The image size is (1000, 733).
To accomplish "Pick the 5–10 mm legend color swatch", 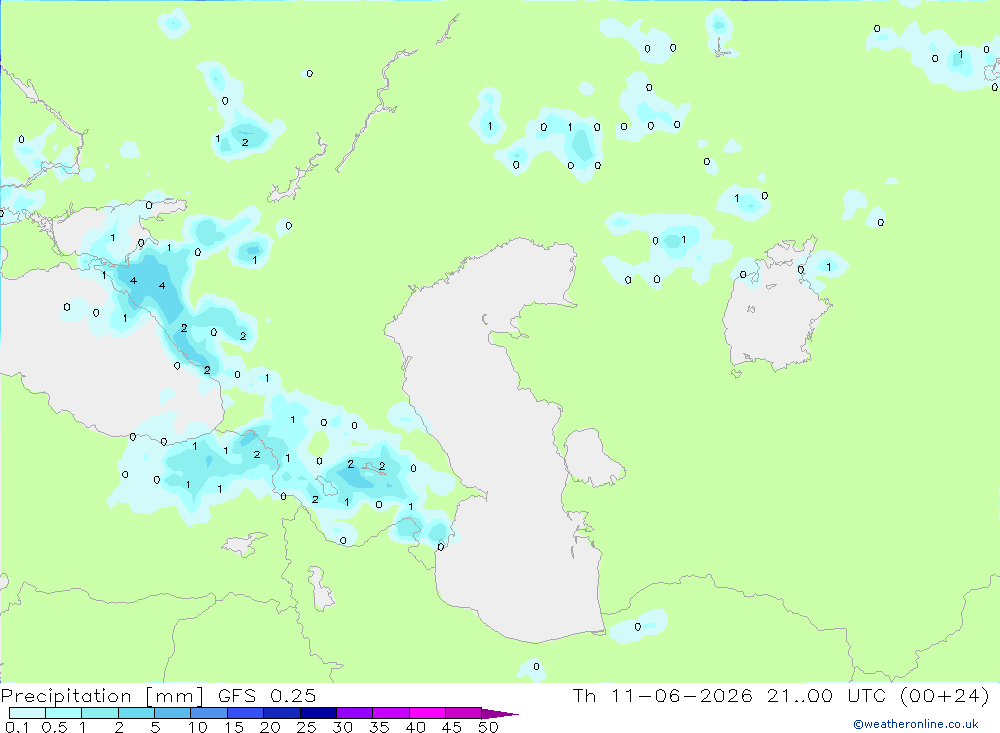I will coord(172,713).
